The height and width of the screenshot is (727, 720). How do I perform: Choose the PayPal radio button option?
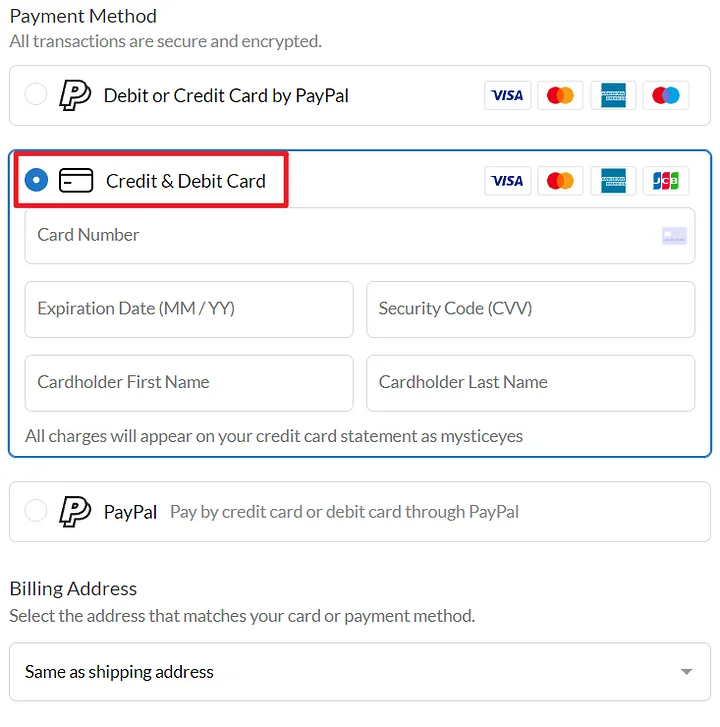(36, 511)
